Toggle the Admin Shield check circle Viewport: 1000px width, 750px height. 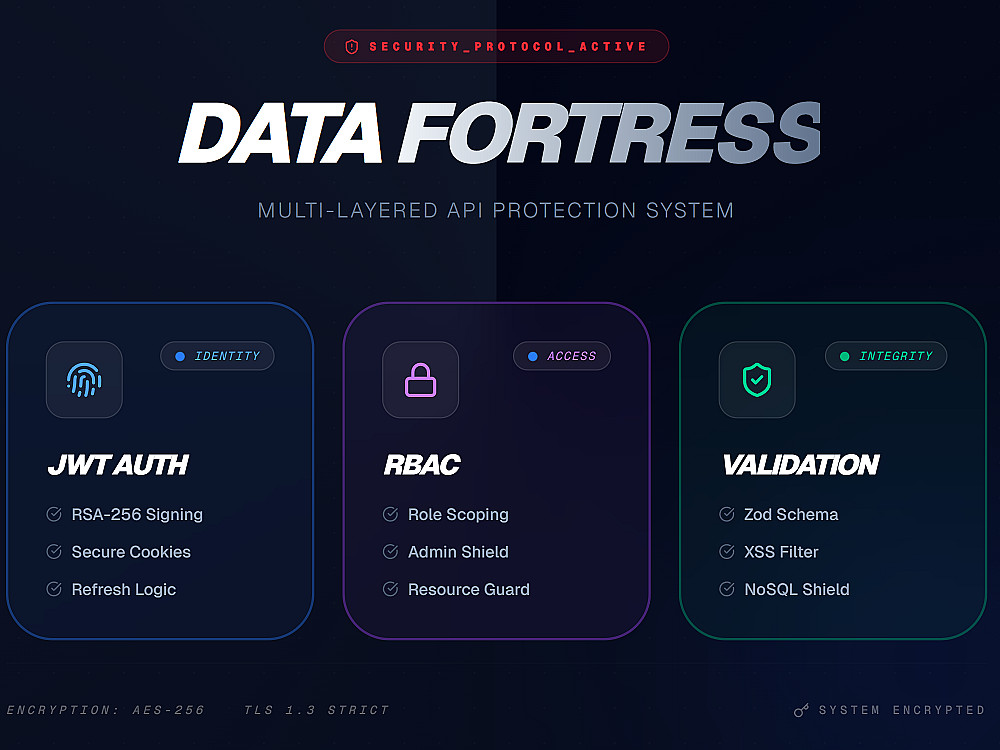(x=390, y=552)
